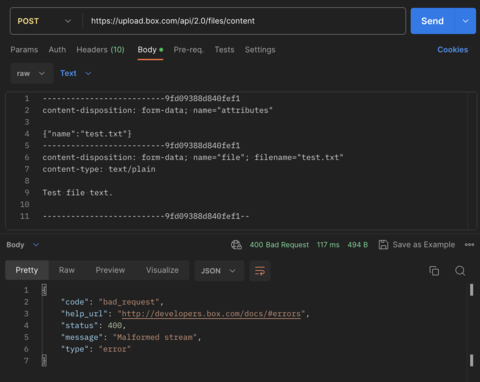Viewport: 480px width, 382px height.
Task: Click the 400 Bad Request status
Action: [279, 245]
